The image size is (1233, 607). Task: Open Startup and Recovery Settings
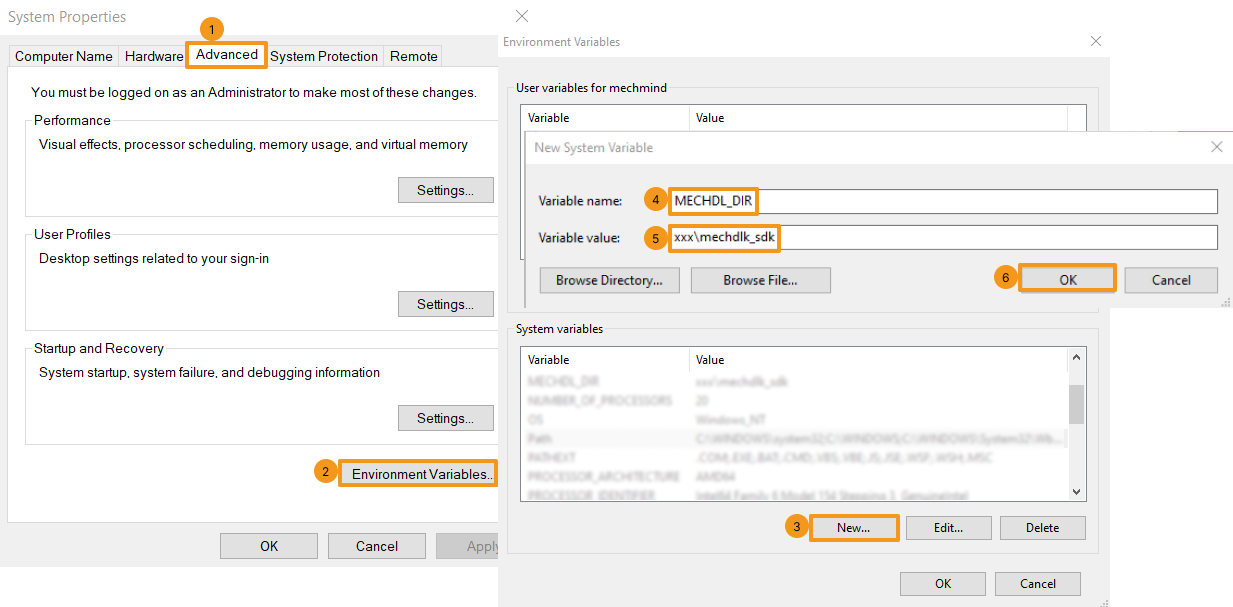(x=446, y=418)
